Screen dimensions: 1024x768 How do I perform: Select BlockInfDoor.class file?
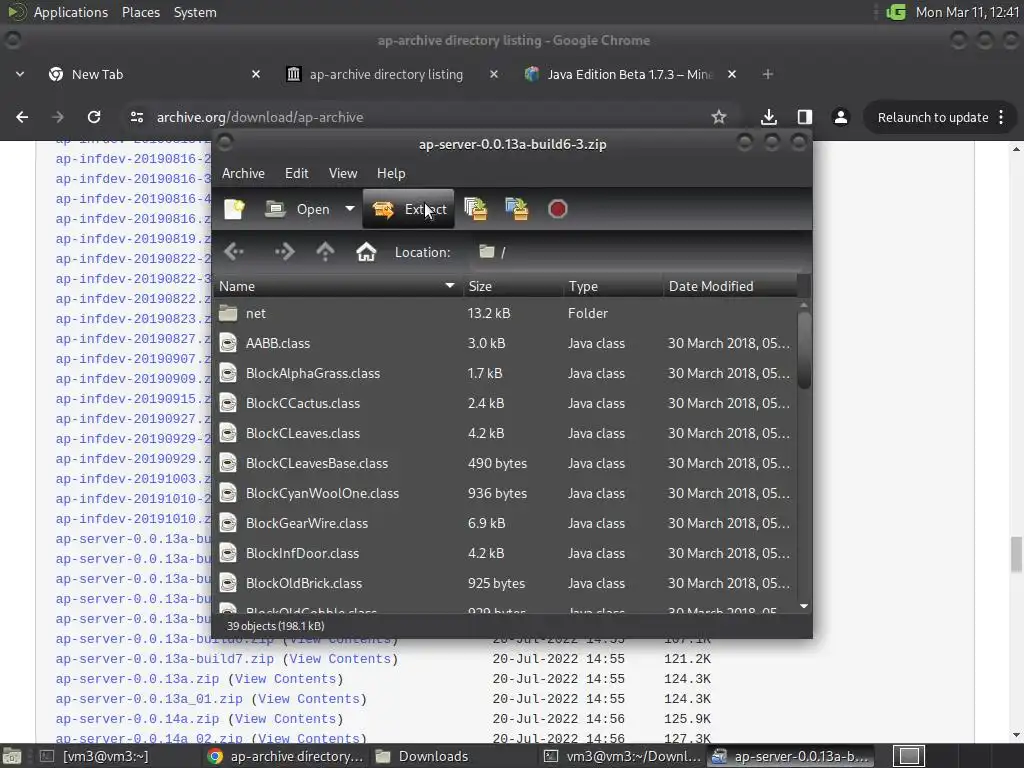click(x=505, y=554)
